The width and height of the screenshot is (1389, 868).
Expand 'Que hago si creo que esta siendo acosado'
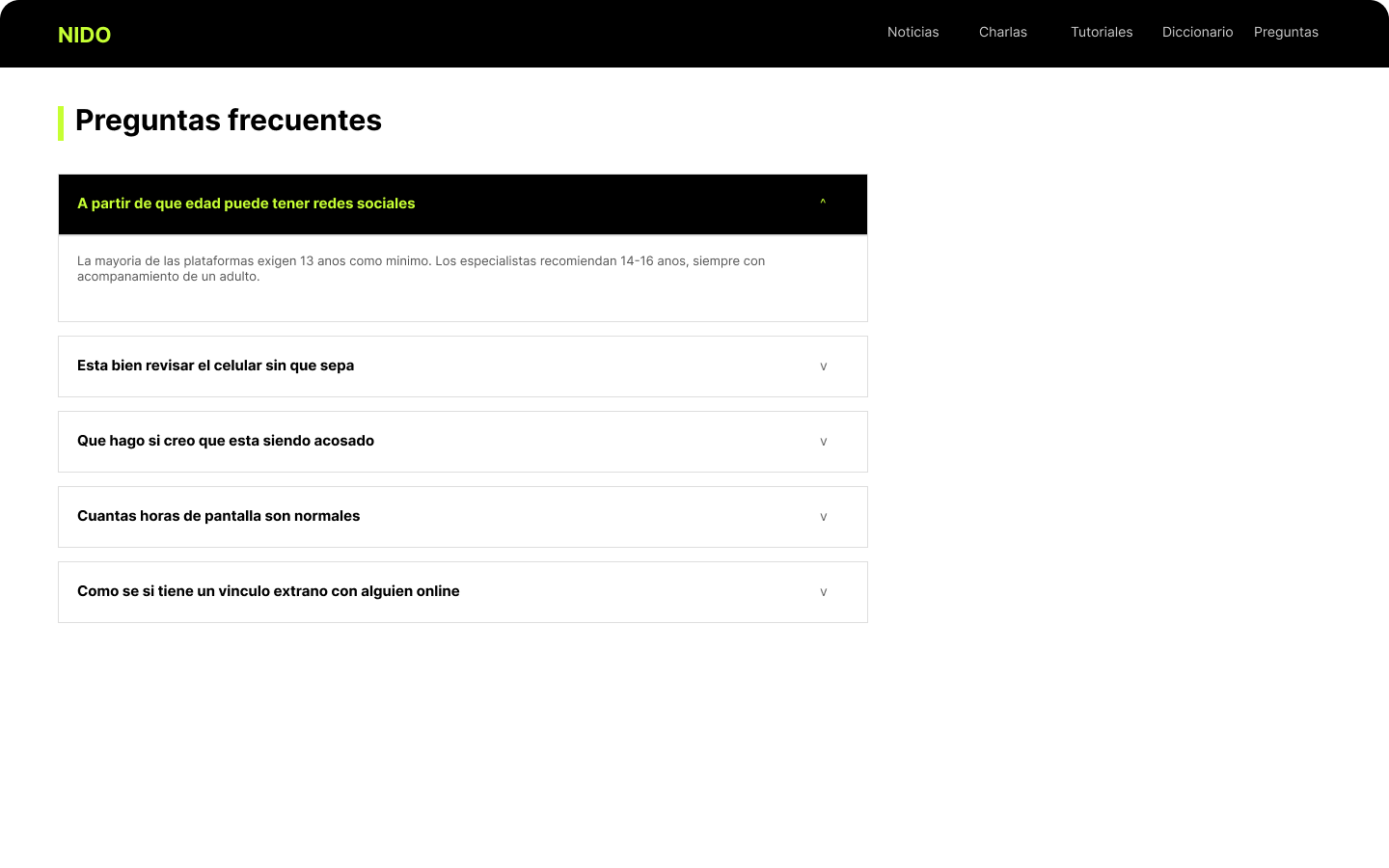click(463, 442)
